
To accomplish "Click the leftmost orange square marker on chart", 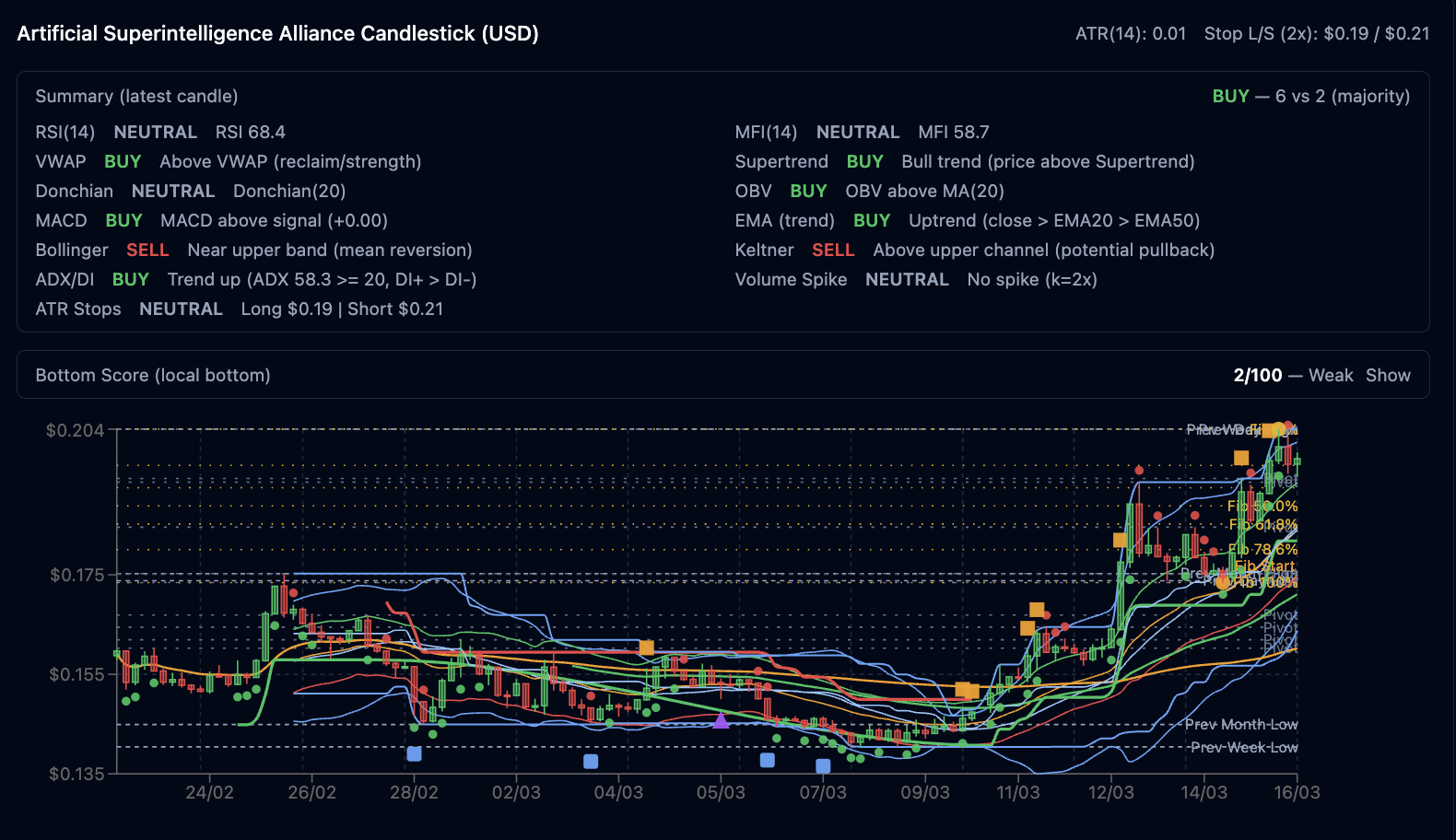I will point(646,647).
